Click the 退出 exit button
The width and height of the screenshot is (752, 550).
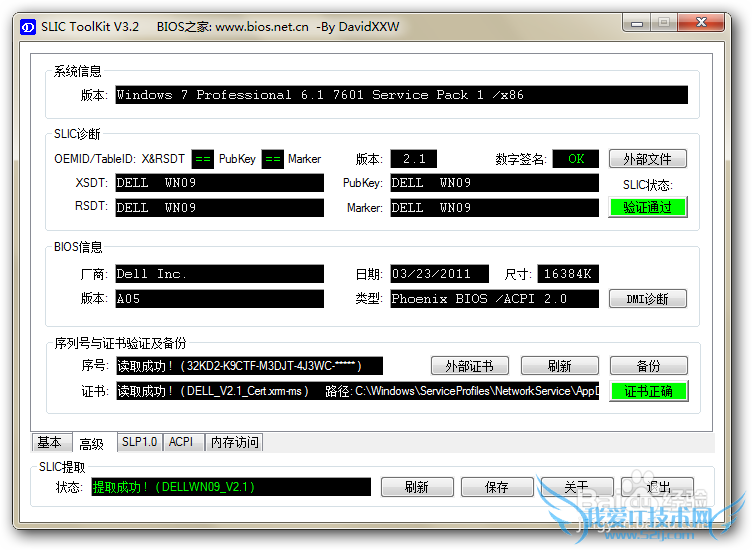pos(657,487)
